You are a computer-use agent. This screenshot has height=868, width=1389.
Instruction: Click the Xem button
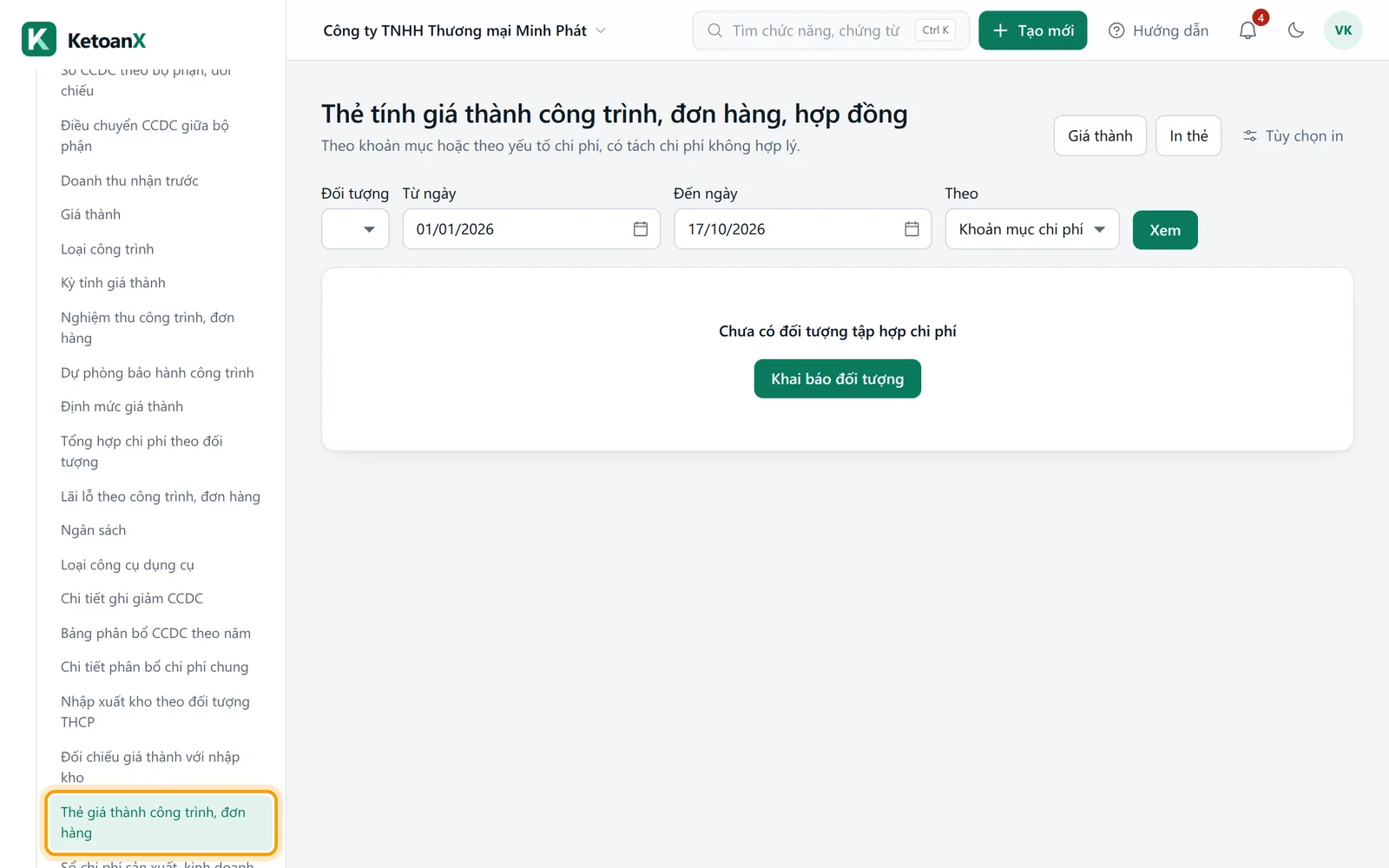(x=1165, y=230)
